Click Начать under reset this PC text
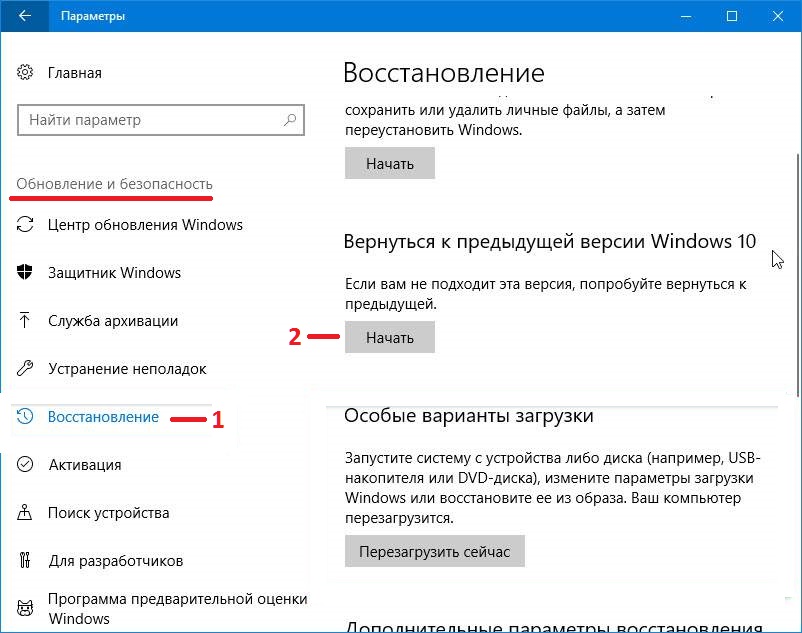The image size is (802, 633). (x=390, y=163)
